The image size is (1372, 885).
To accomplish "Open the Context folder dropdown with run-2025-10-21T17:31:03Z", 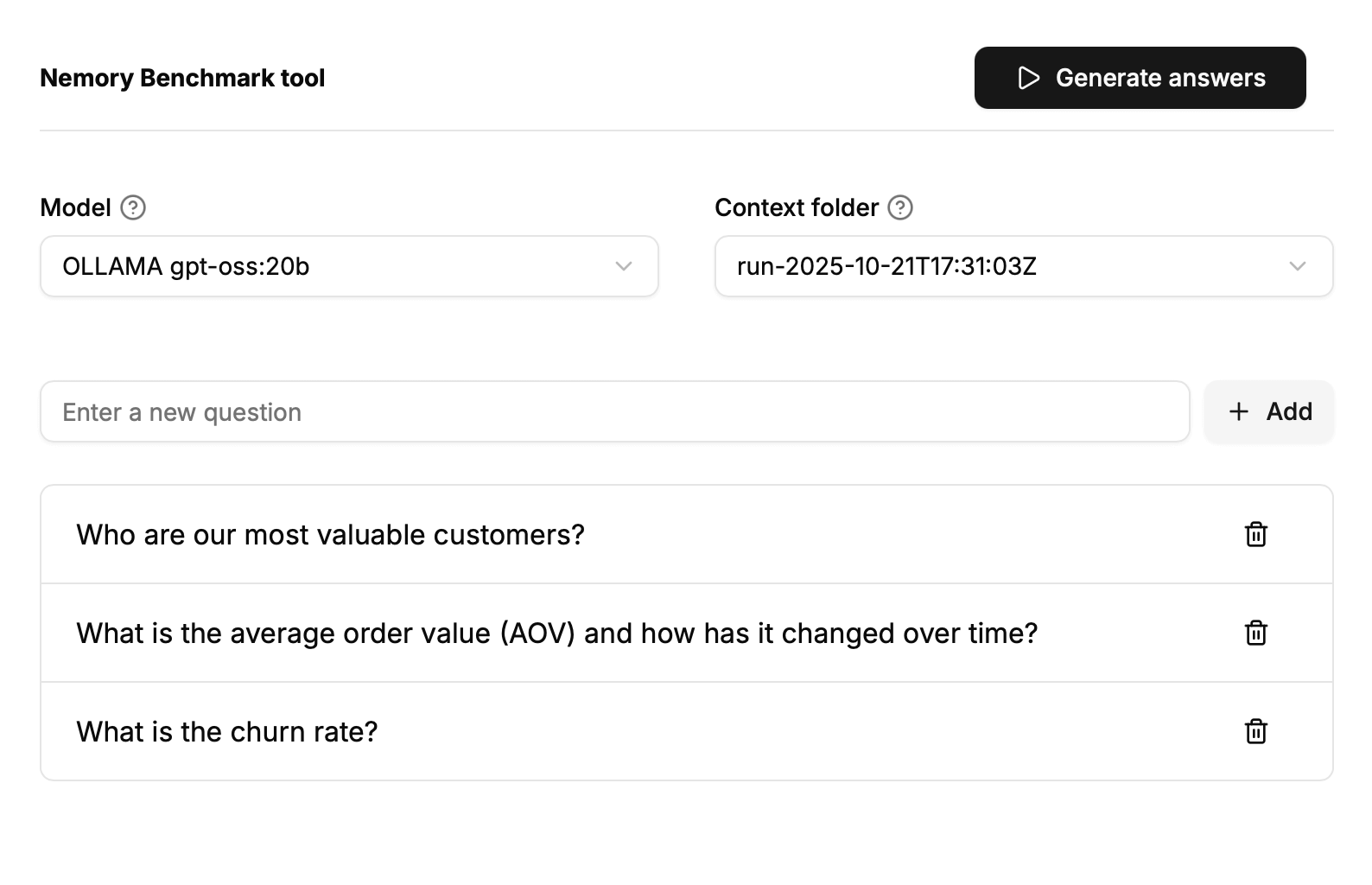I will (x=1023, y=266).
